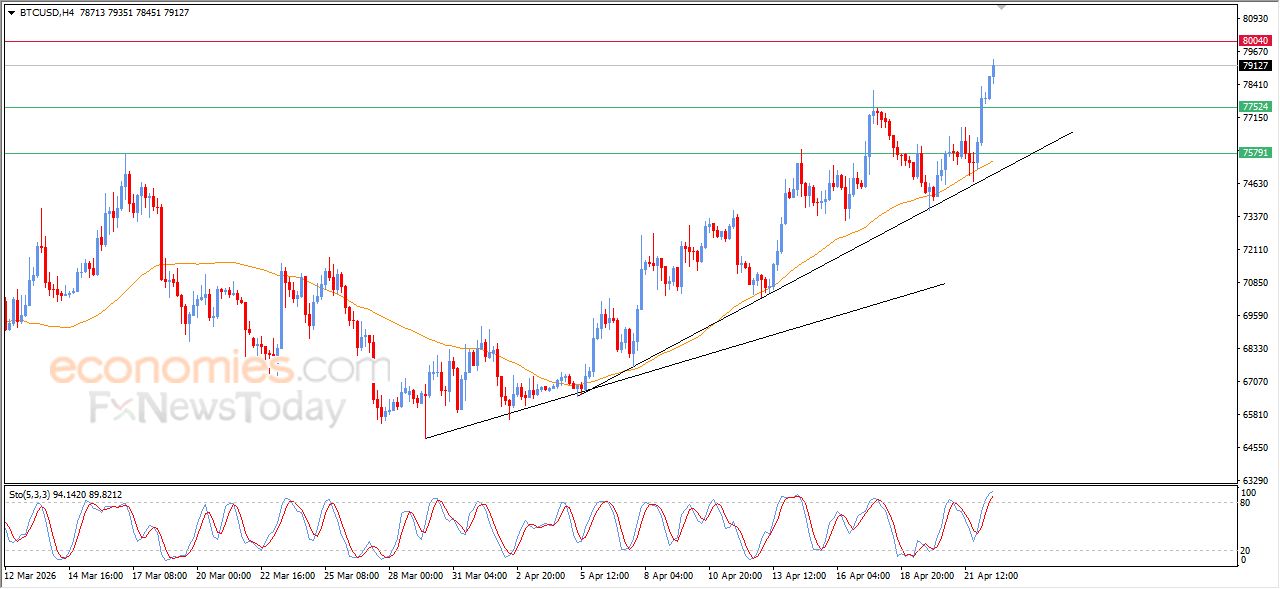Click the green 77524 price tag
Screen dimensions: 1280x589
pyautogui.click(x=1254, y=107)
